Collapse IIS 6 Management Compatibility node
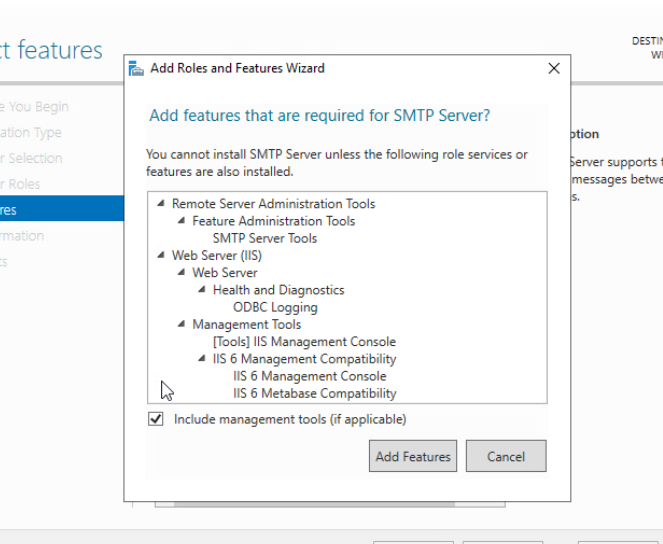 coord(202,358)
